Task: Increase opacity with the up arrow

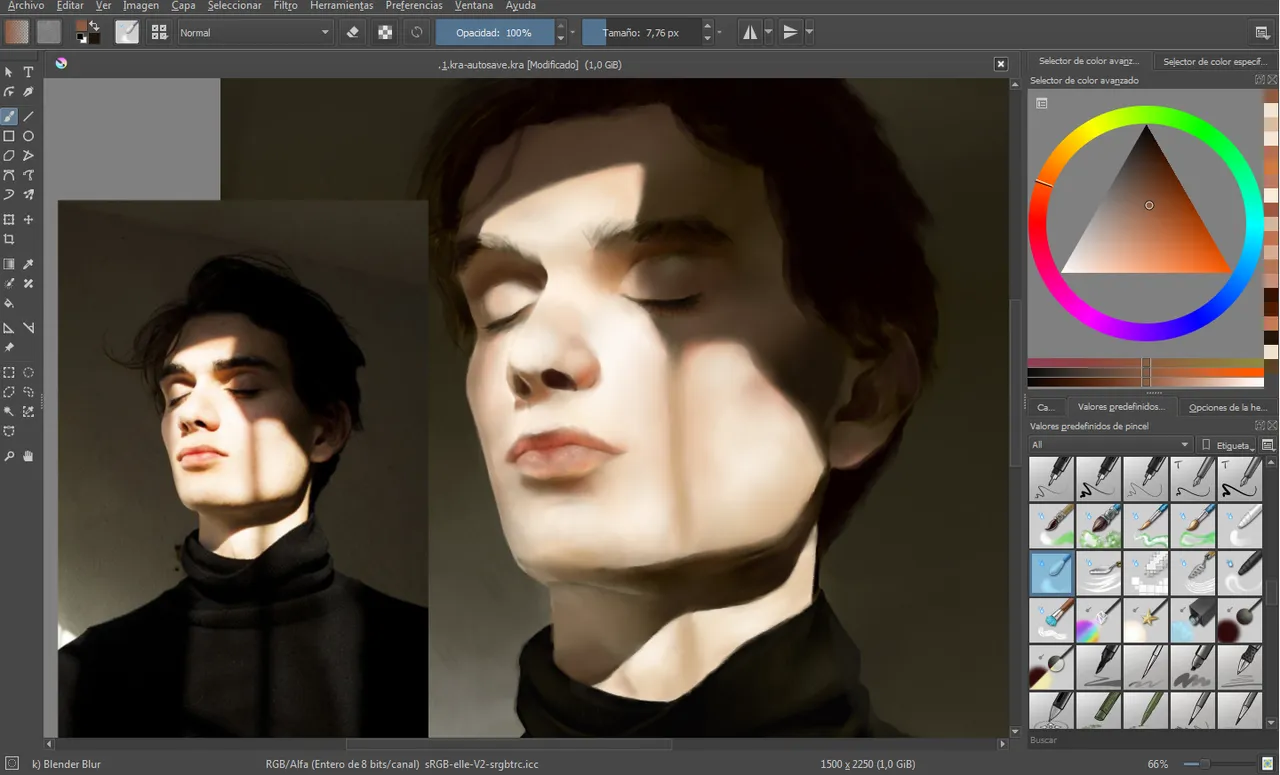Action: click(x=560, y=26)
